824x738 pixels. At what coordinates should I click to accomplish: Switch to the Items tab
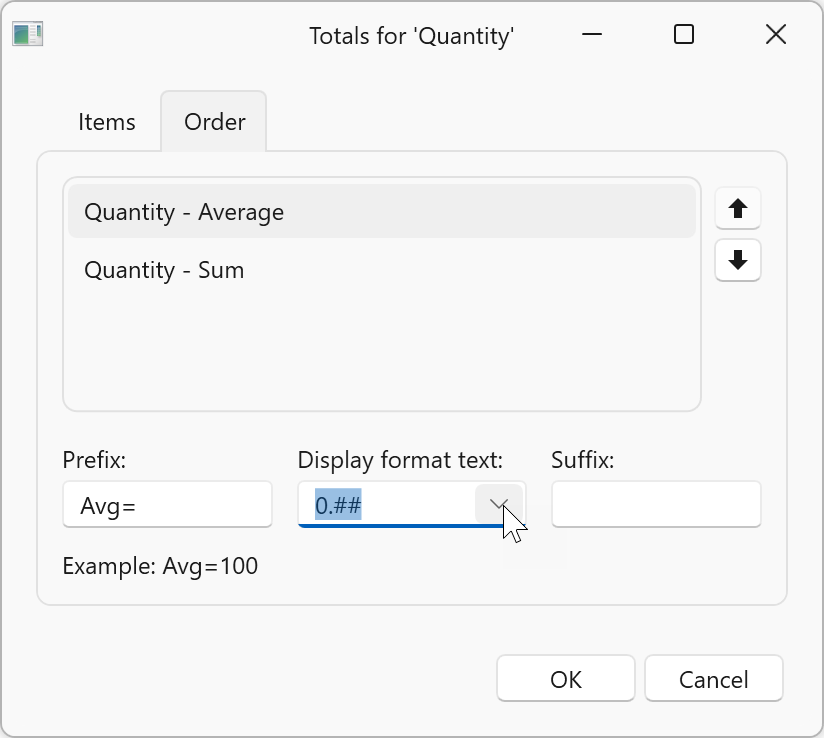coord(107,122)
